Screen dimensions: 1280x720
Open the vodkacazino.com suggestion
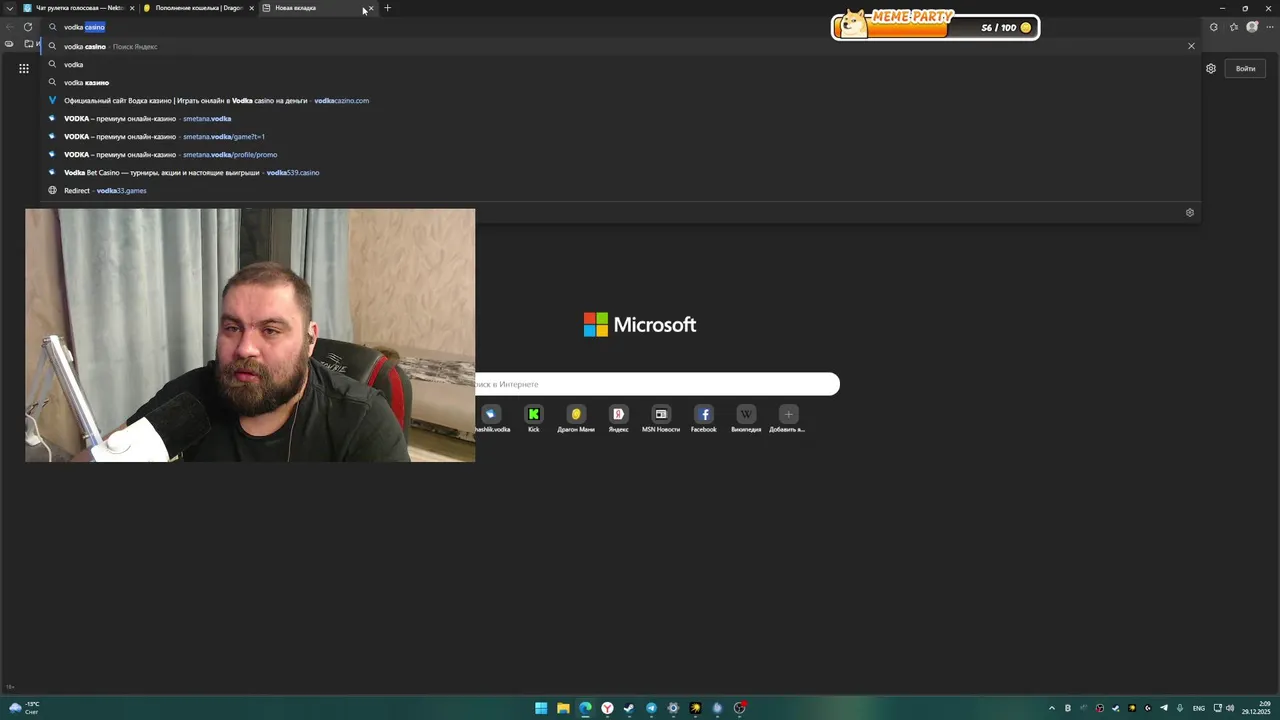click(x=620, y=100)
